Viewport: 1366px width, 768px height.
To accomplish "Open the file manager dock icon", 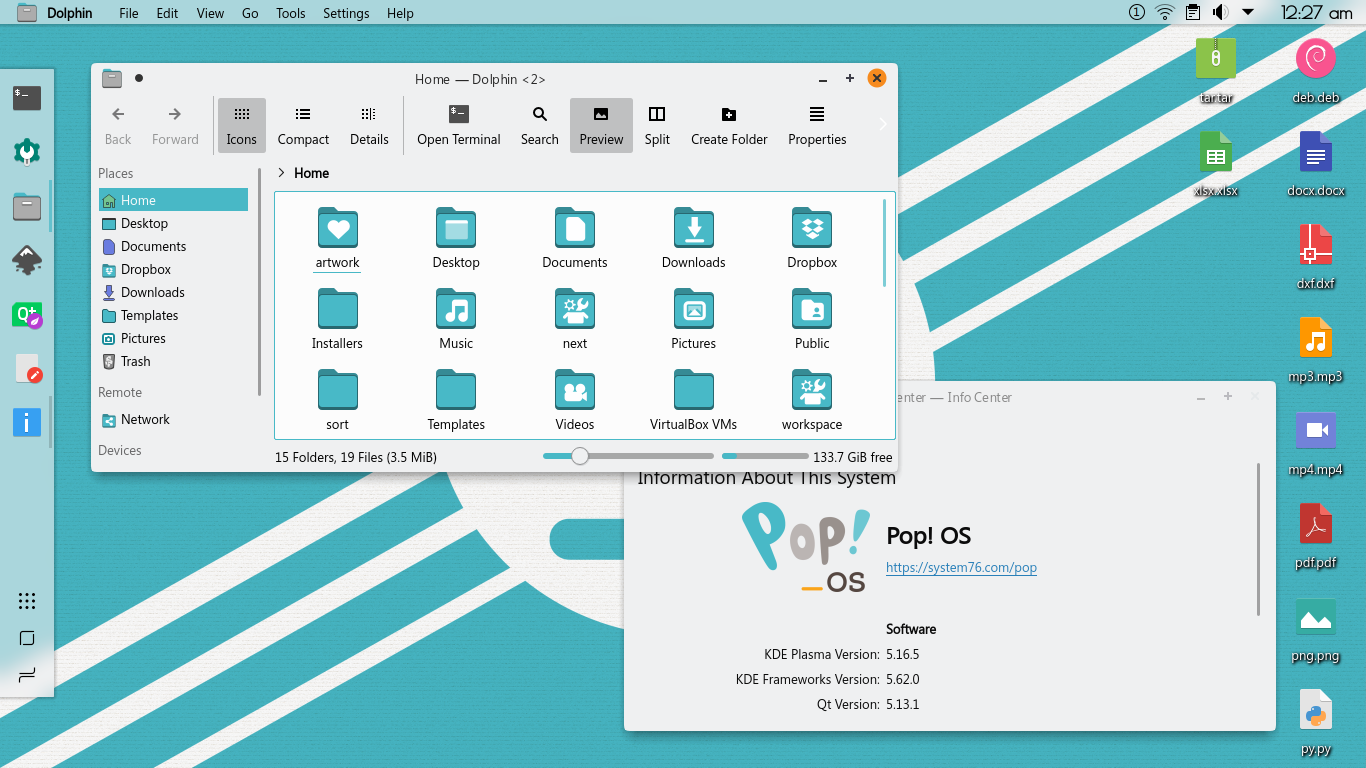I will pos(27,207).
